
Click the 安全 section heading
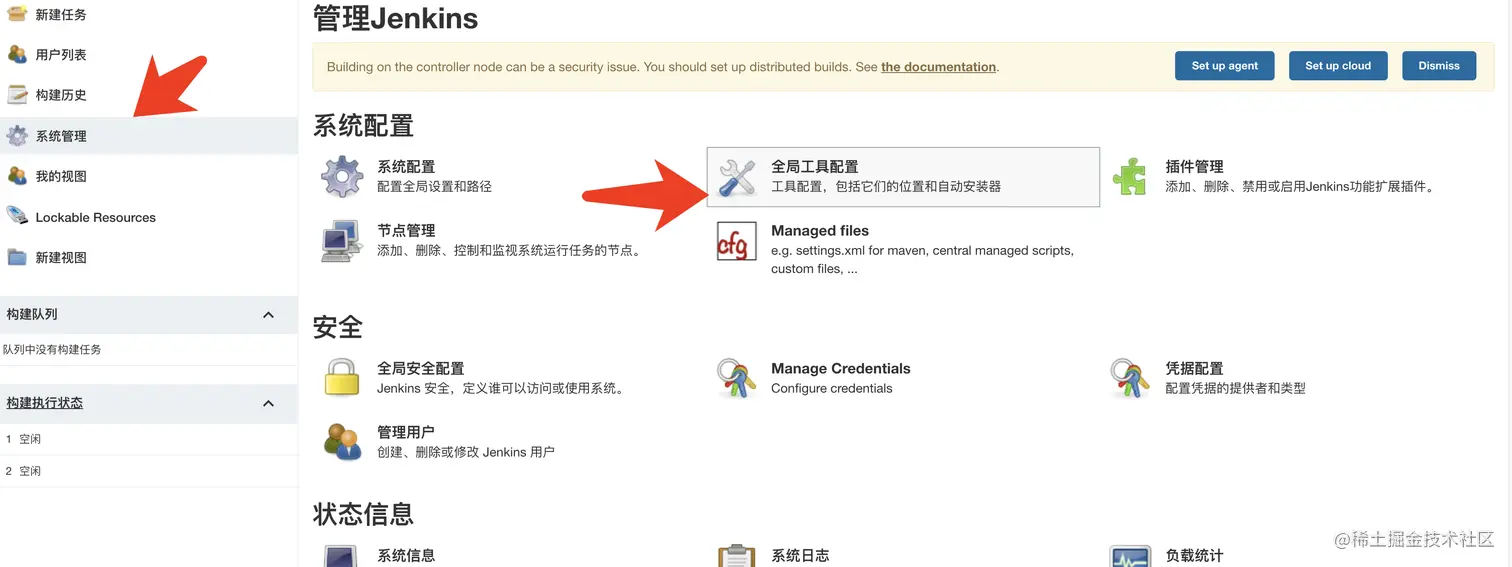pos(338,327)
